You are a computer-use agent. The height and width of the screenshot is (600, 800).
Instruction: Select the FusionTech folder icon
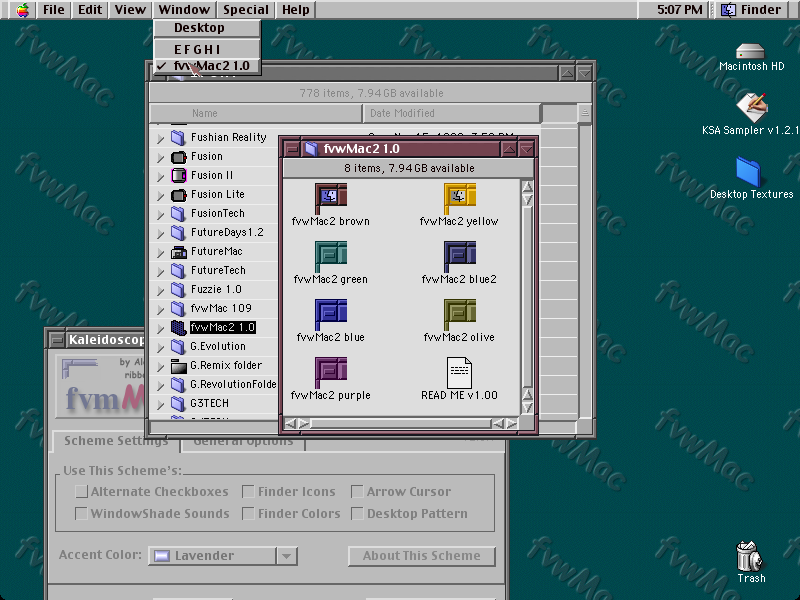(x=178, y=213)
